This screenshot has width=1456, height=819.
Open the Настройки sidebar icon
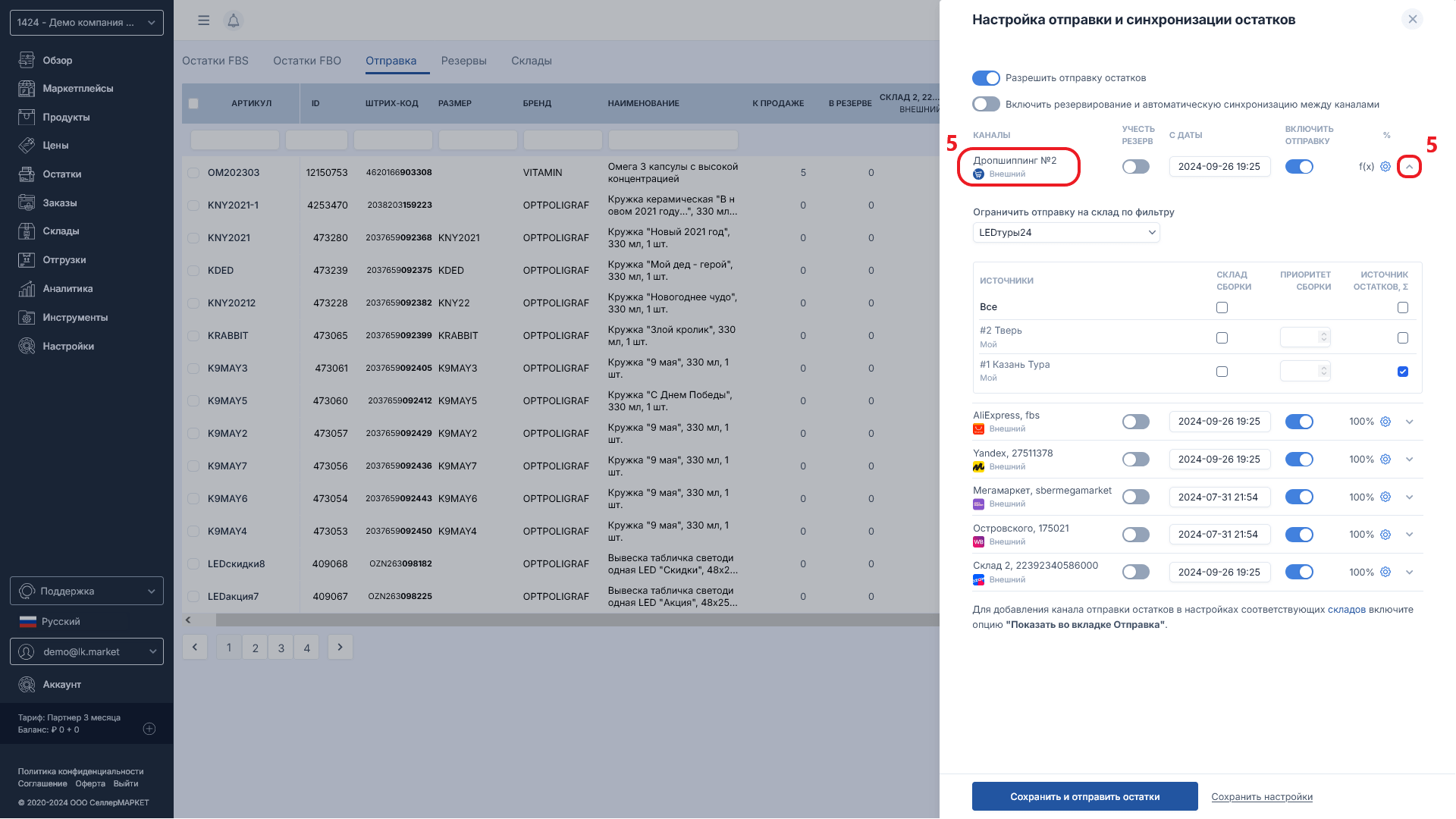[27, 347]
